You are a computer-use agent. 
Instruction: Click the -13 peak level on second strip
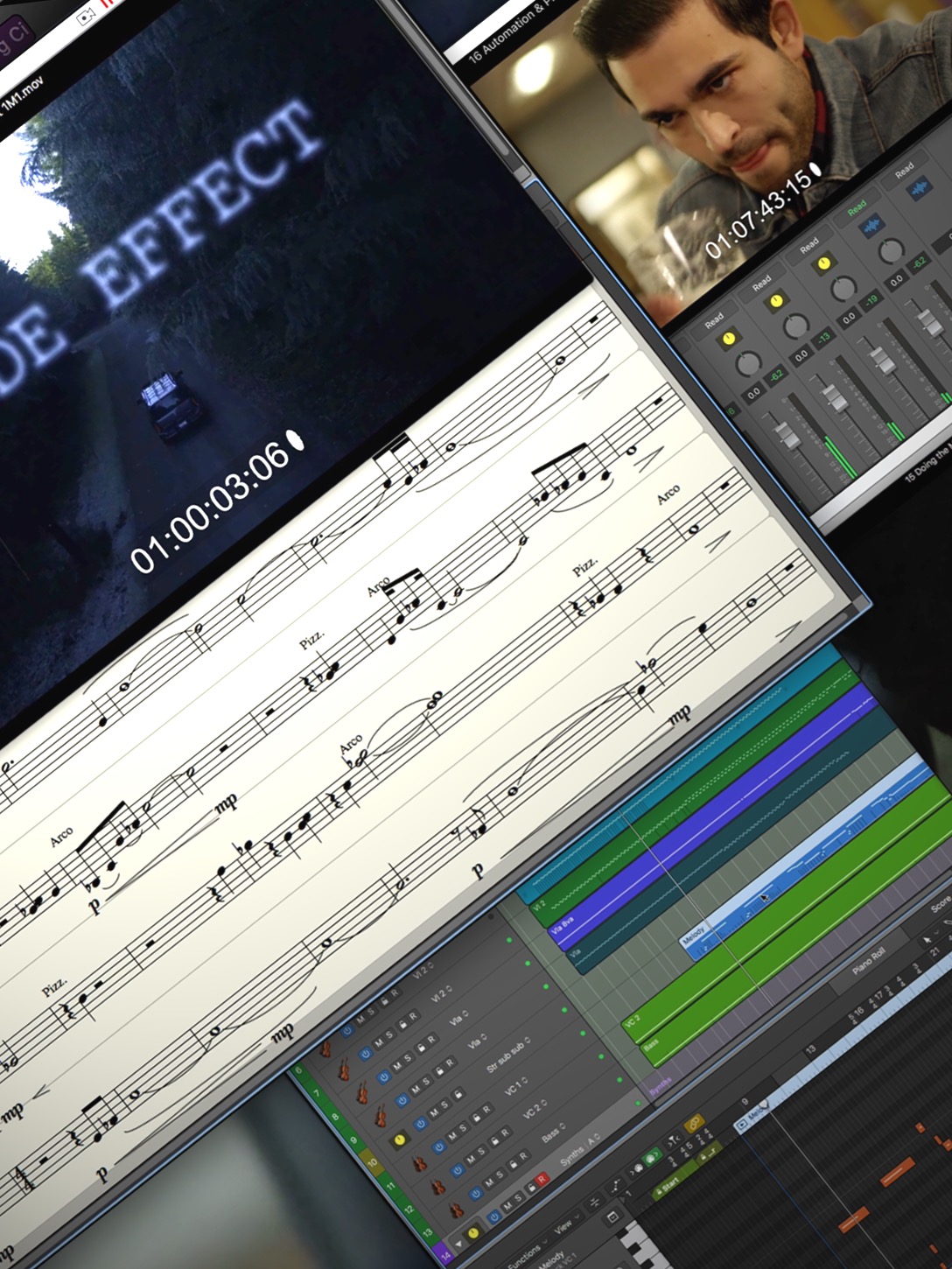point(824,337)
